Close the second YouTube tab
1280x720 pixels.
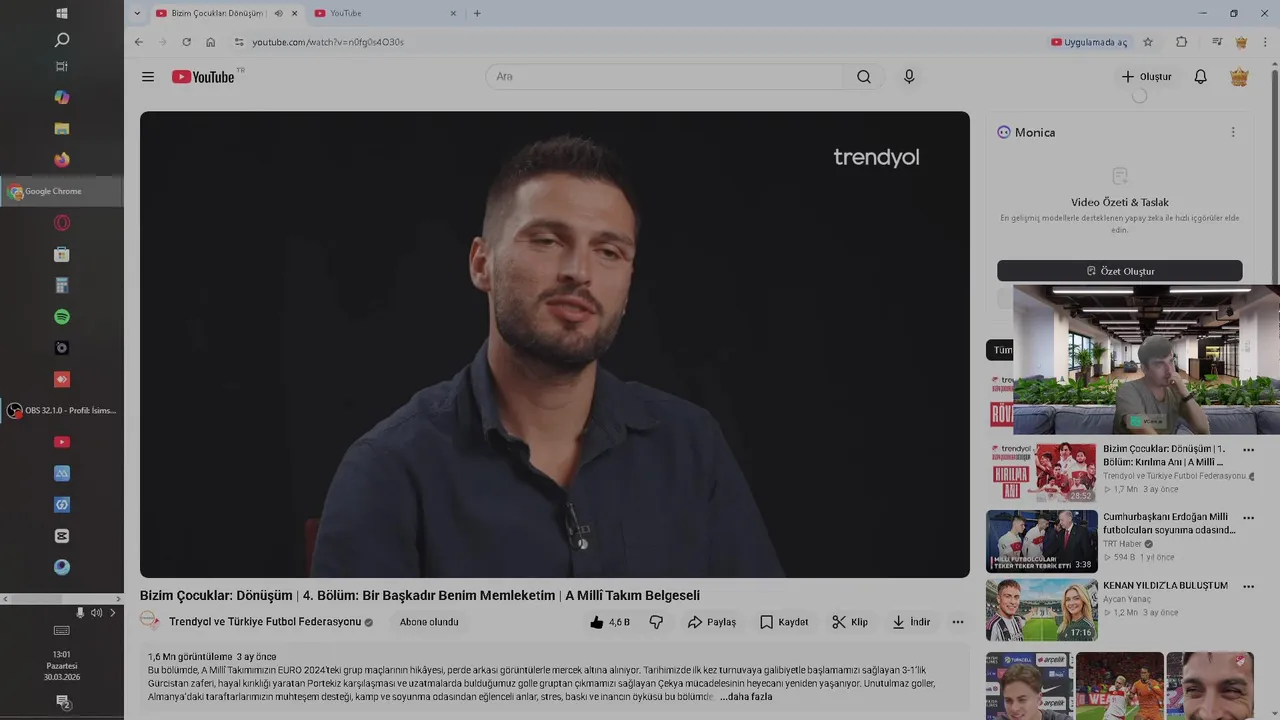coord(453,13)
